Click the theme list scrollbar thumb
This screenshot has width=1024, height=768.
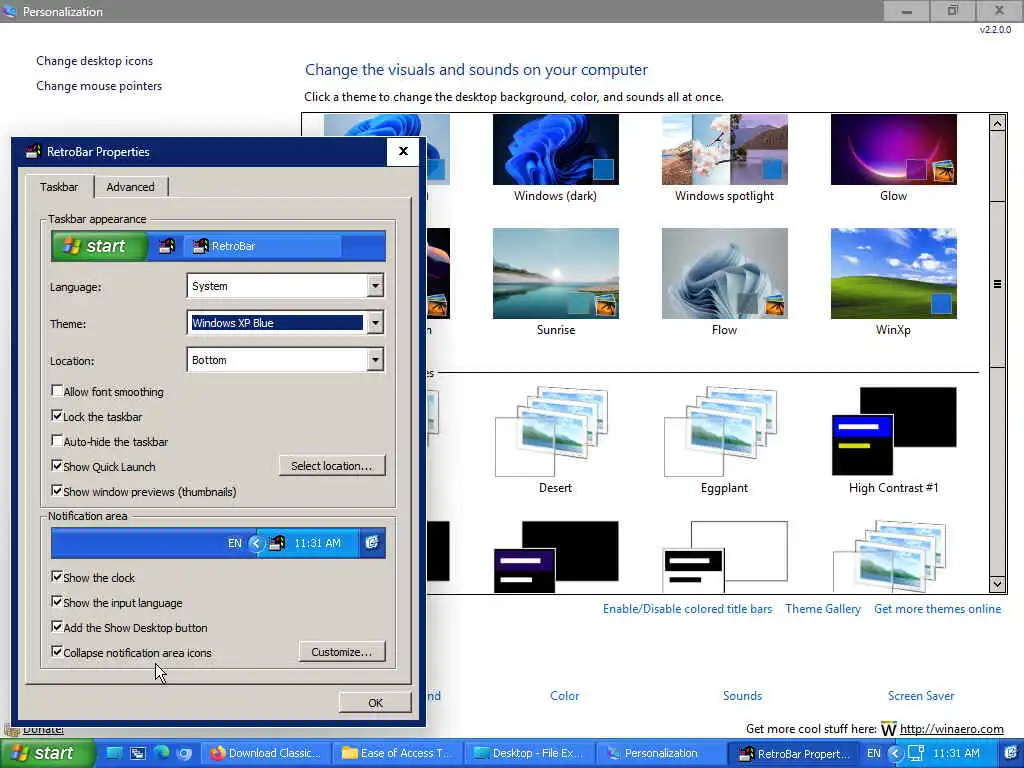coord(997,284)
